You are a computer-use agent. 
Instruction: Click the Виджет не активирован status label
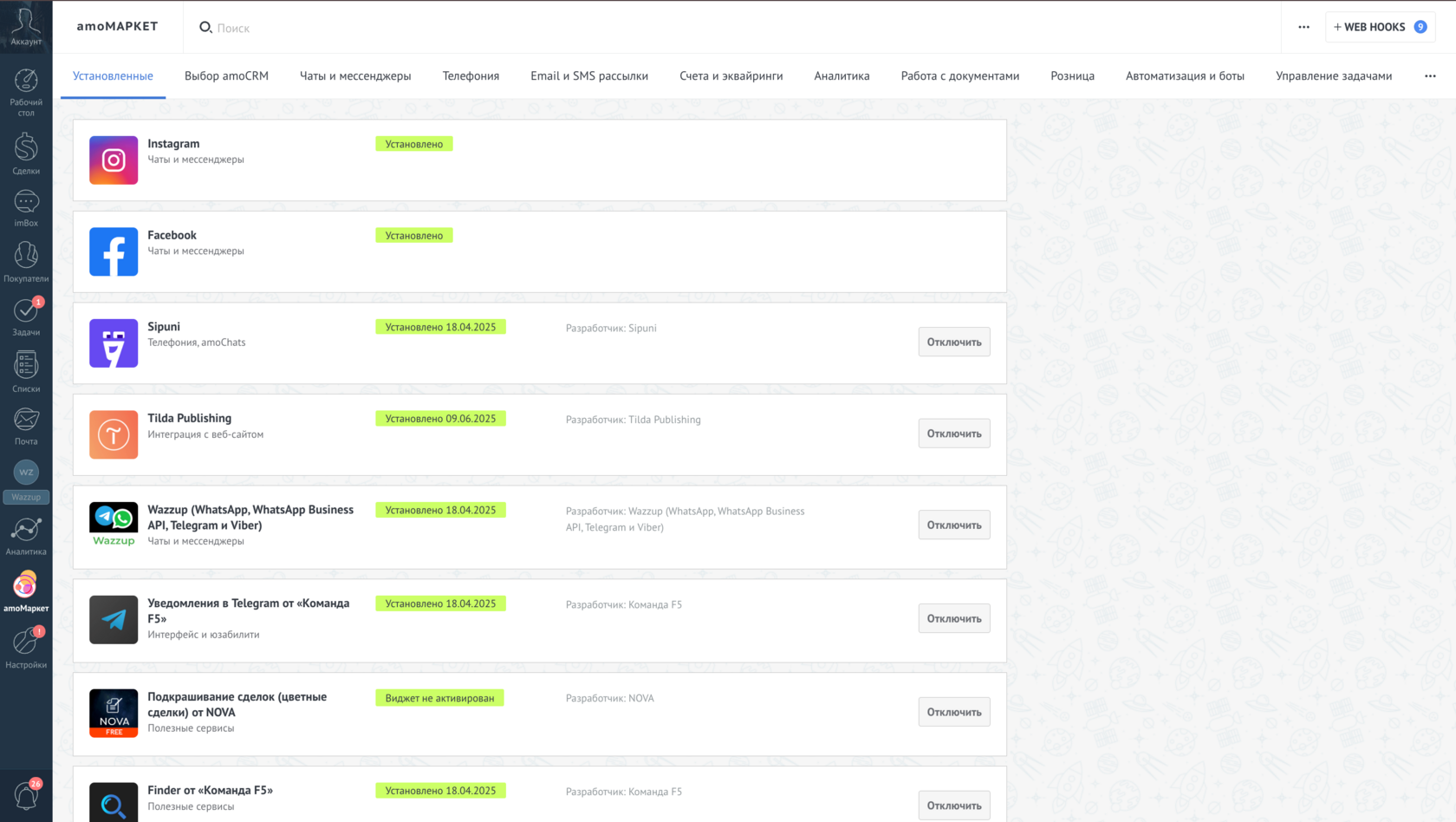(439, 698)
